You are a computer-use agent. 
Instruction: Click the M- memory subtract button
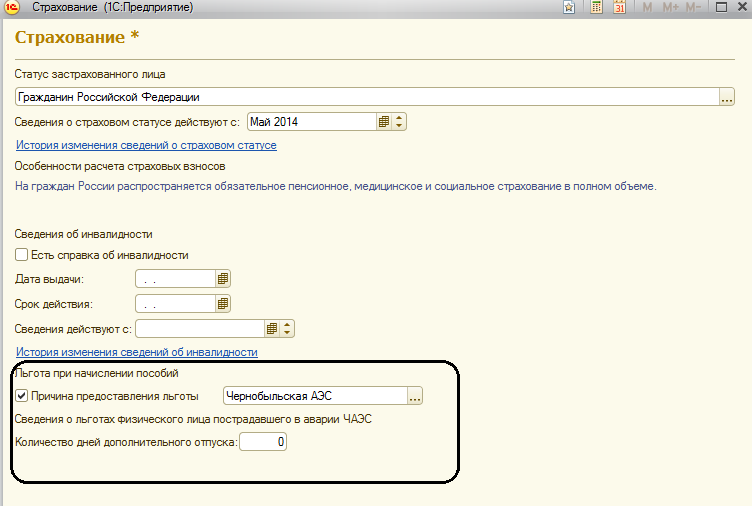(693, 7)
